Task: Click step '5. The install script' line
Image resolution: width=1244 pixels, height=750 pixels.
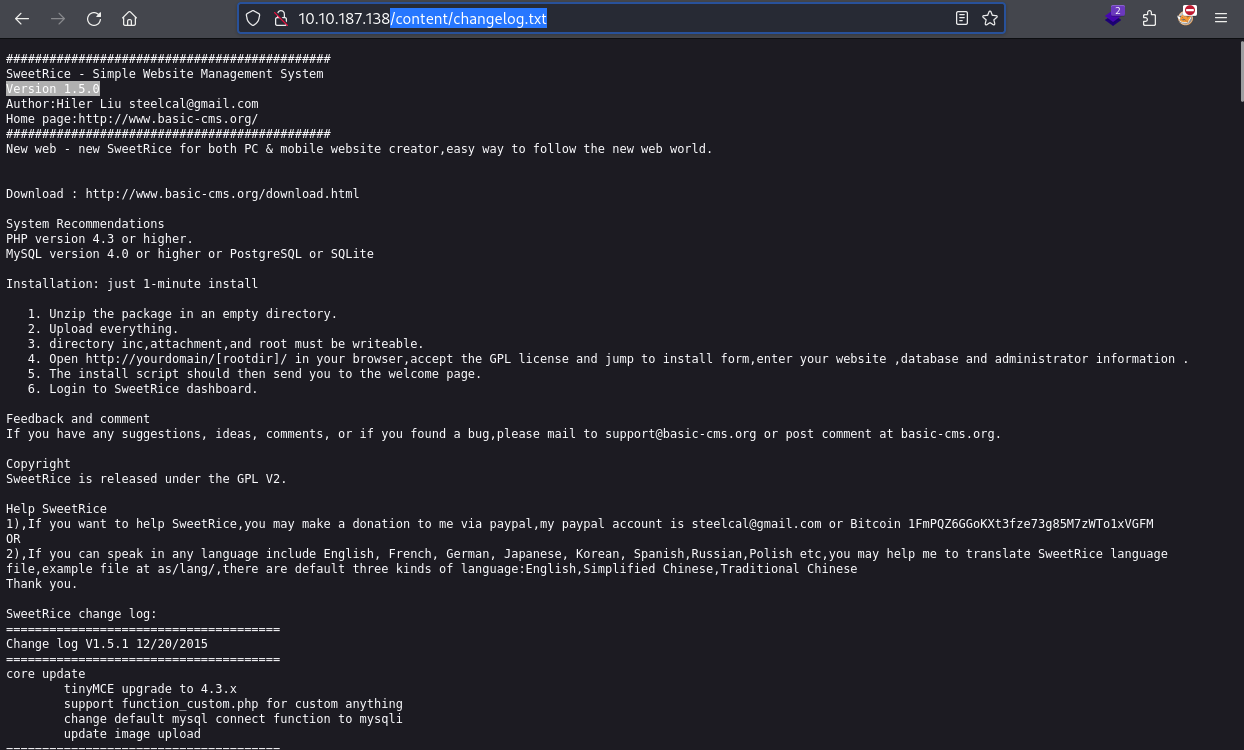Action: (x=254, y=374)
